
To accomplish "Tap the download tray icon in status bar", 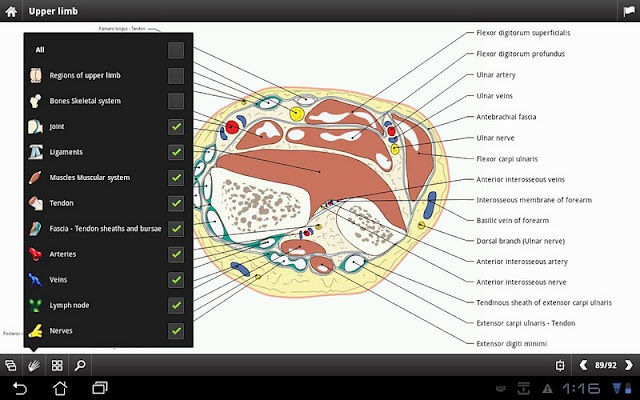I will pyautogui.click(x=524, y=389).
